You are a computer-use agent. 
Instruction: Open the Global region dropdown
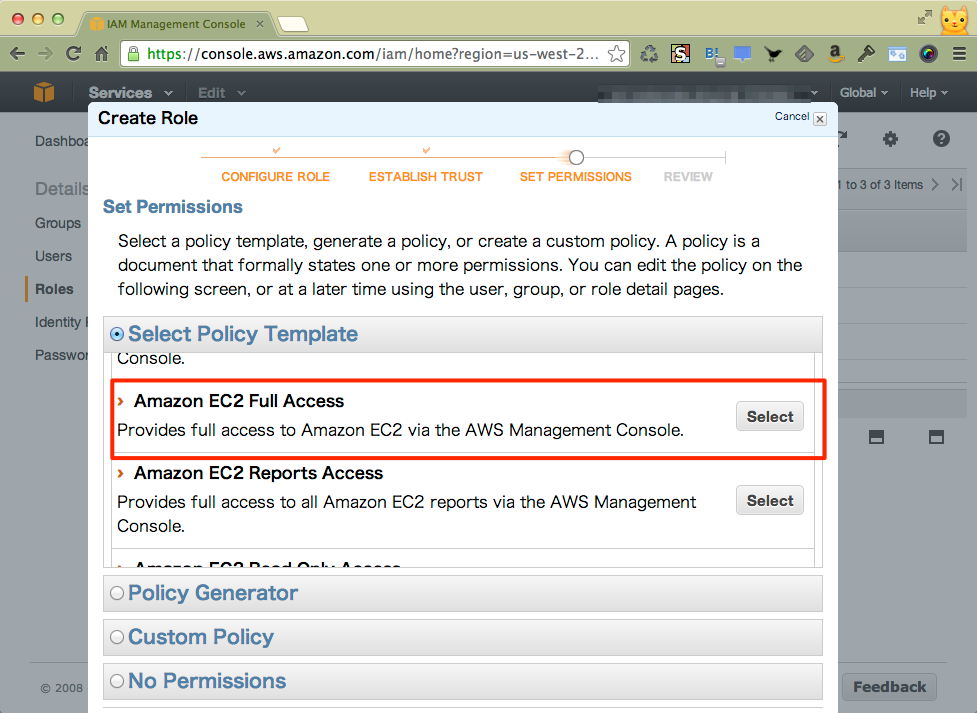click(863, 93)
